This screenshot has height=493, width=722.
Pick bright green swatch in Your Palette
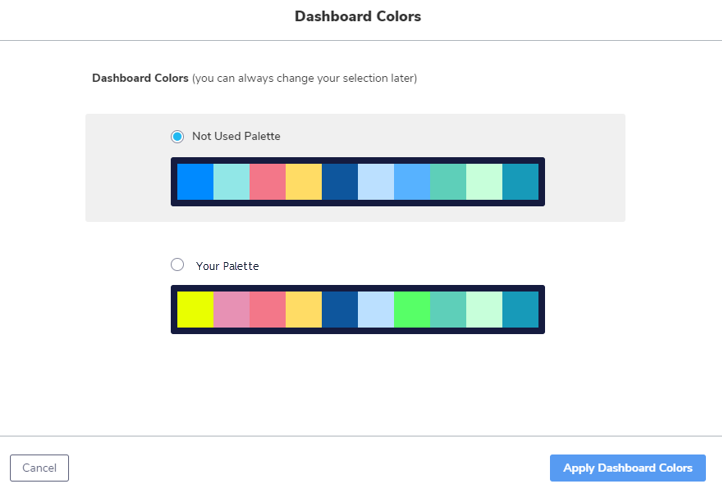point(412,310)
